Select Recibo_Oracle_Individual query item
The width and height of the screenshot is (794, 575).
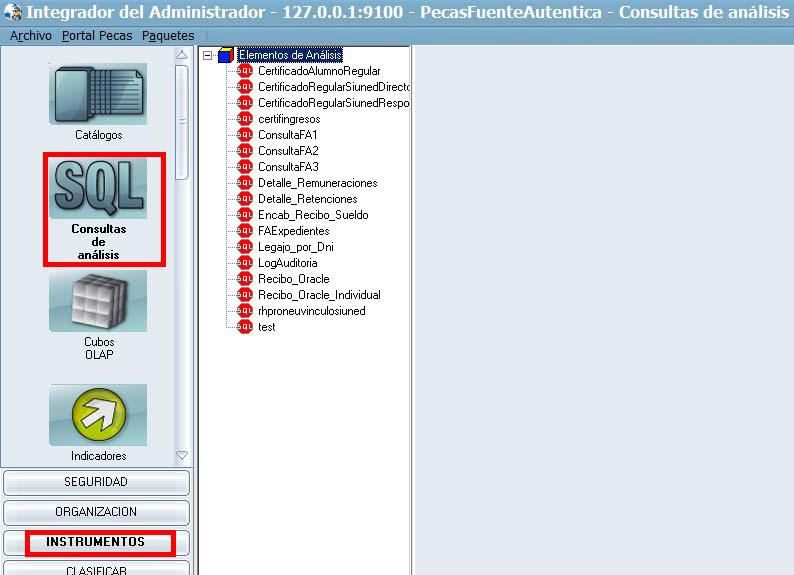319,295
